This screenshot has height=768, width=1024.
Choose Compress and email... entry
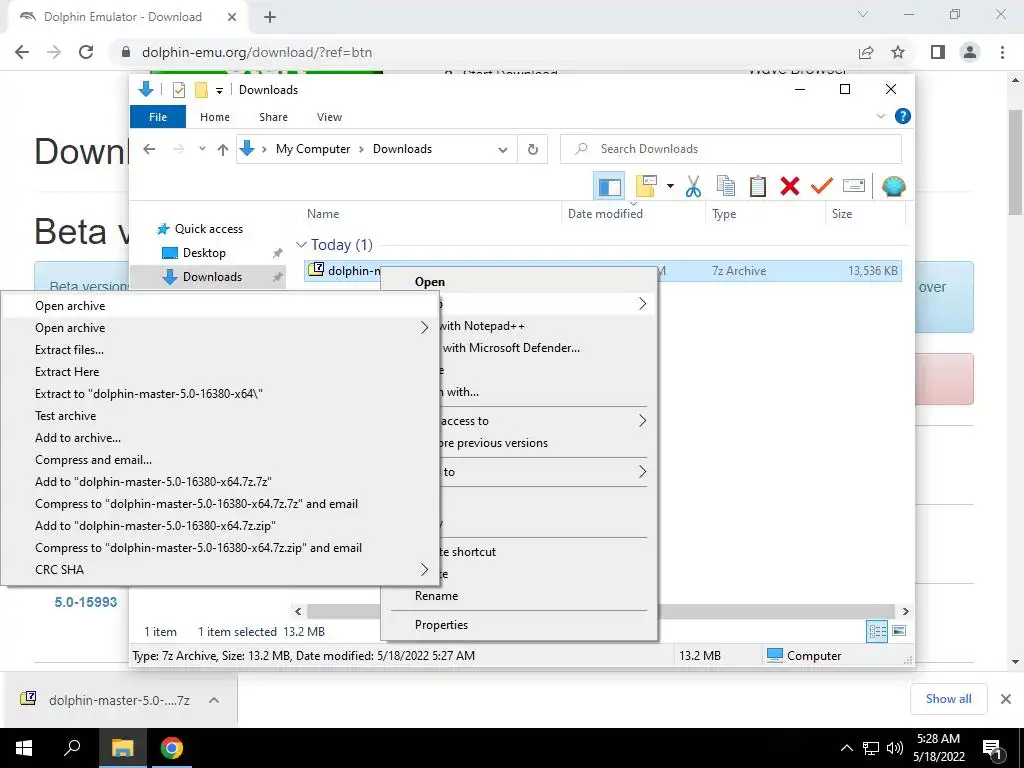point(93,460)
